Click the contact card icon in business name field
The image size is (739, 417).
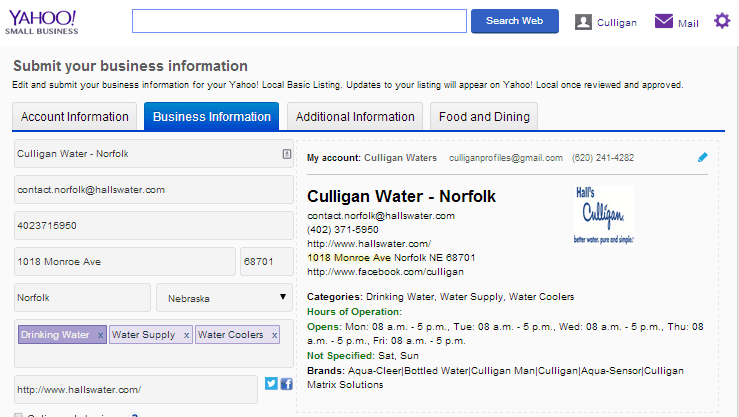pos(287,154)
